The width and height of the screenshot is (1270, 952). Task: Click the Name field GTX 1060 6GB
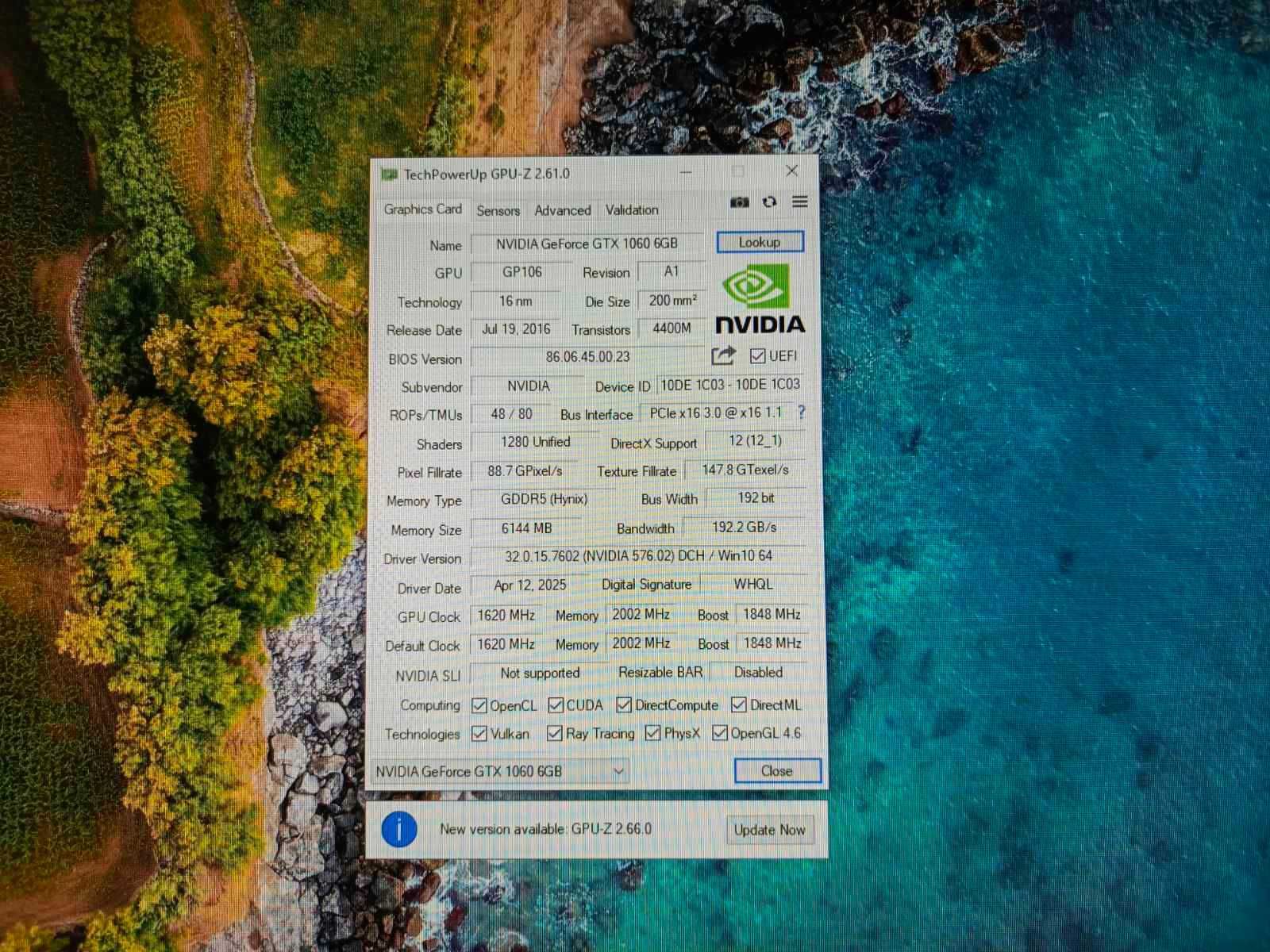[x=587, y=244]
